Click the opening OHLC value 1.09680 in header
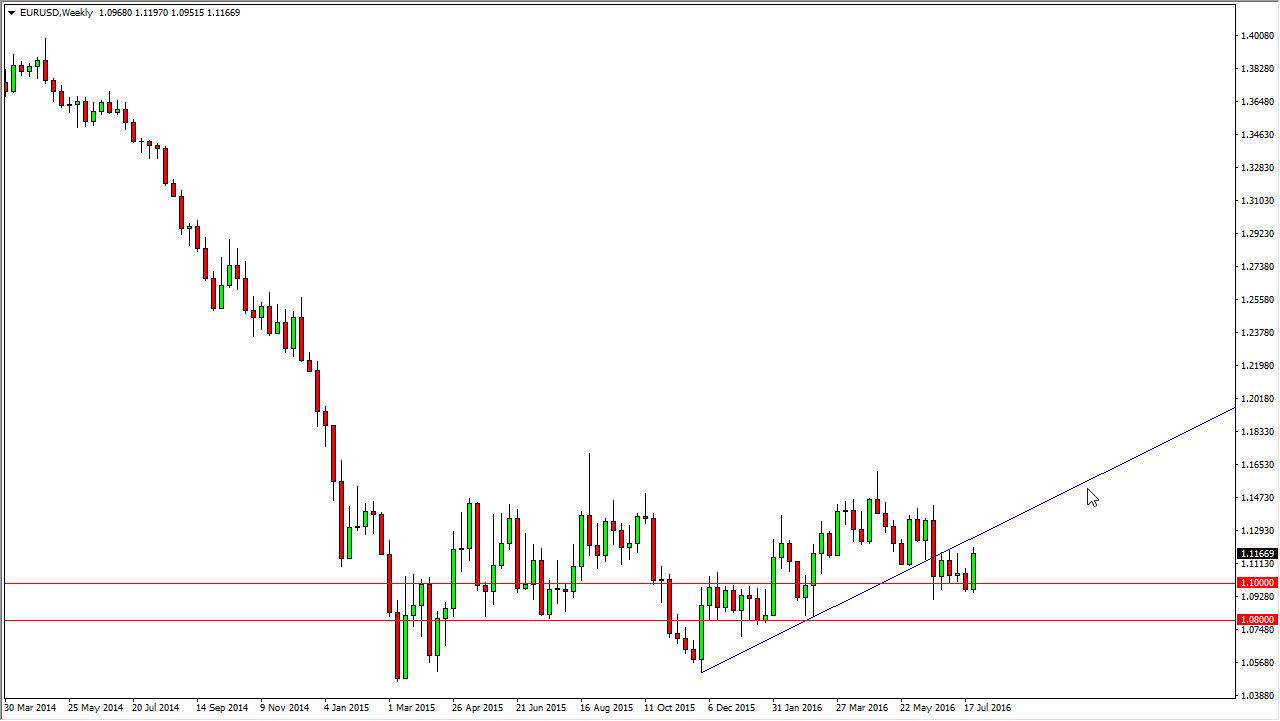Viewport: 1280px width, 721px height. point(117,13)
